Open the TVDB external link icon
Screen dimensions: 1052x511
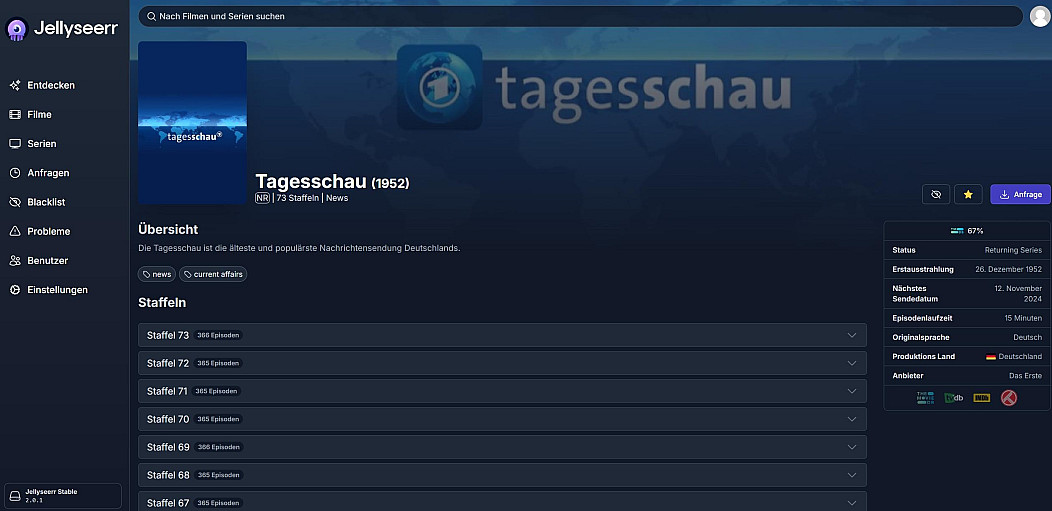[x=954, y=398]
